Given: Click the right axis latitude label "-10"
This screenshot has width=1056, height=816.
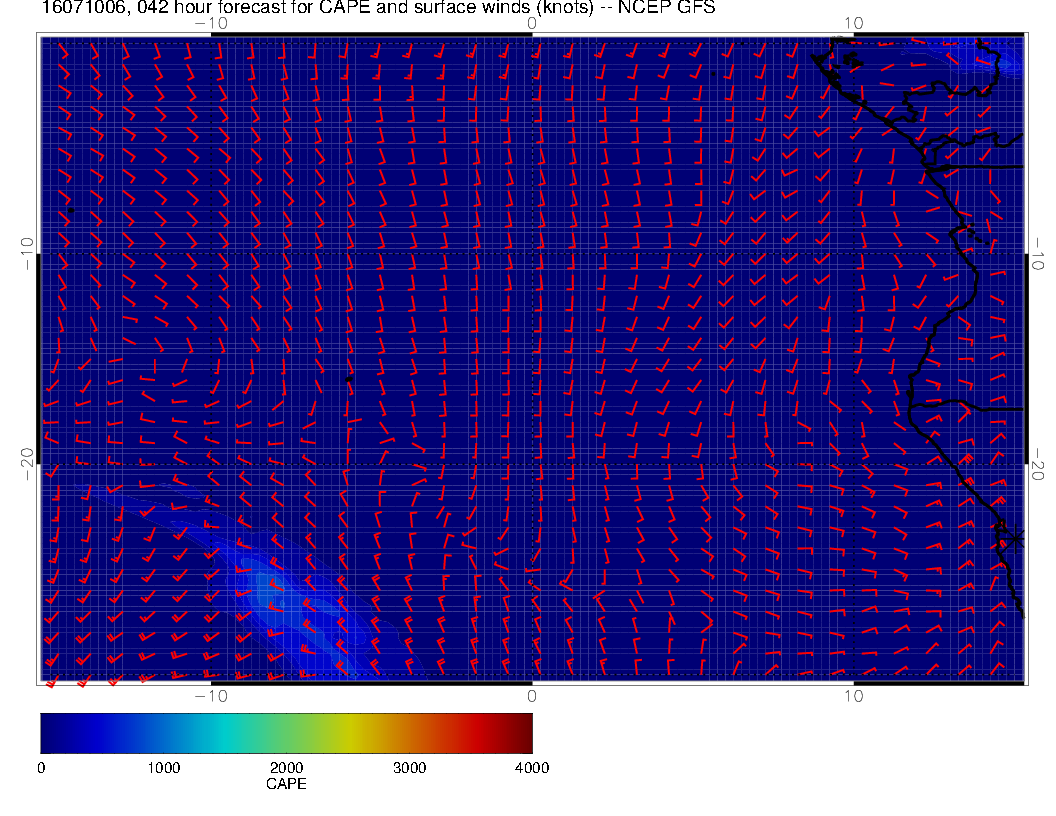Looking at the screenshot, I should [x=1038, y=254].
